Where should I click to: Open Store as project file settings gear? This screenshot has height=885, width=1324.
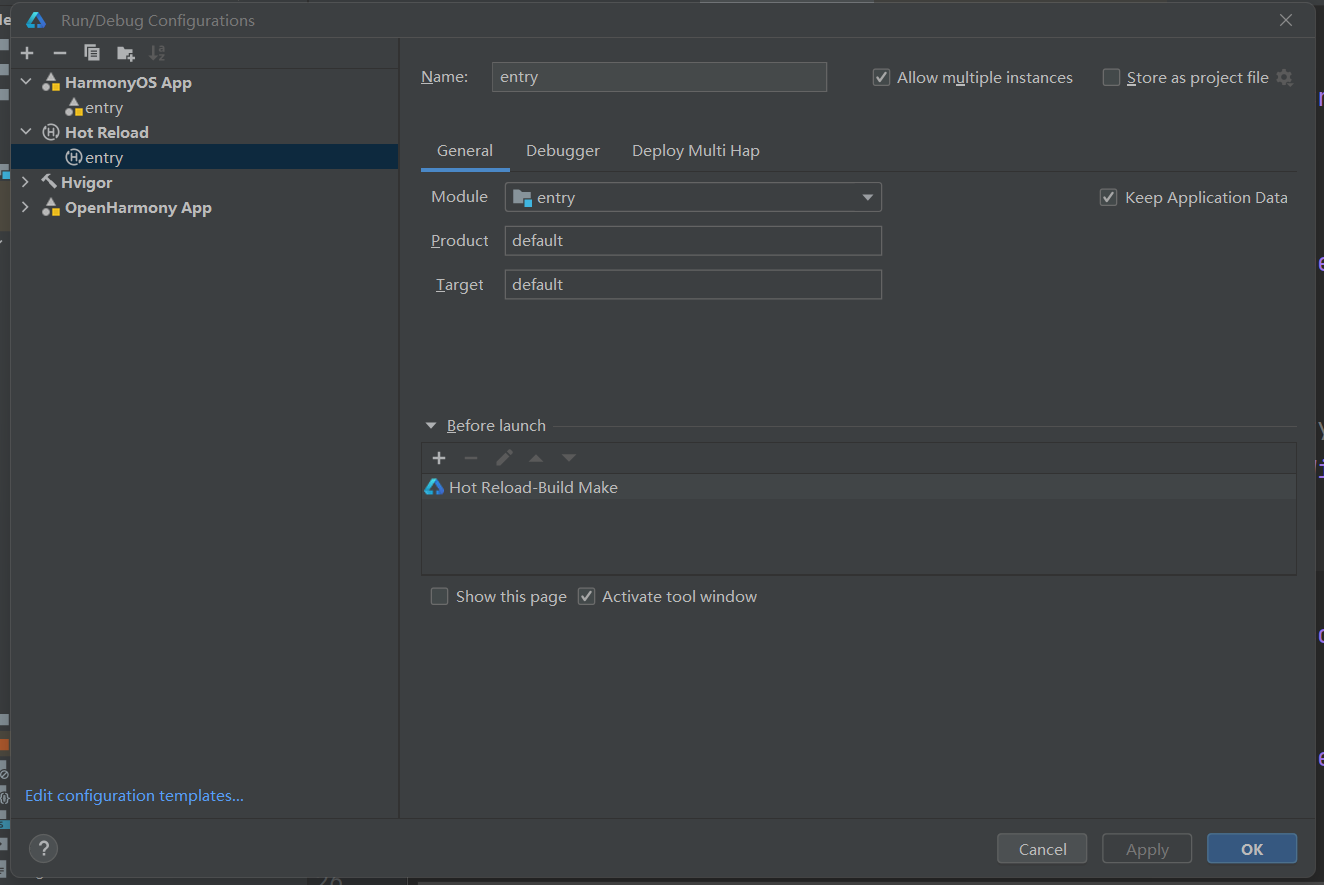coord(1285,78)
